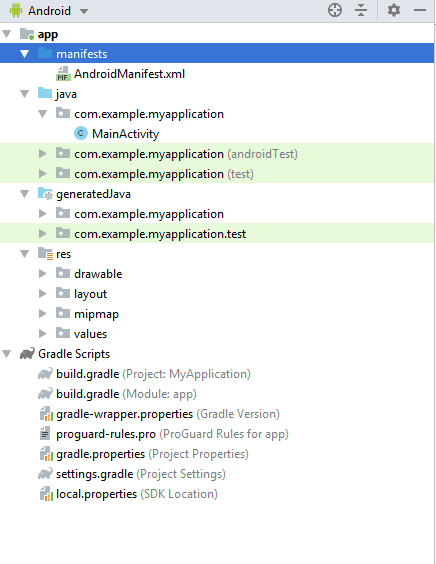Click the res folder icon
Screen dimensions: 436x564
[45, 254]
